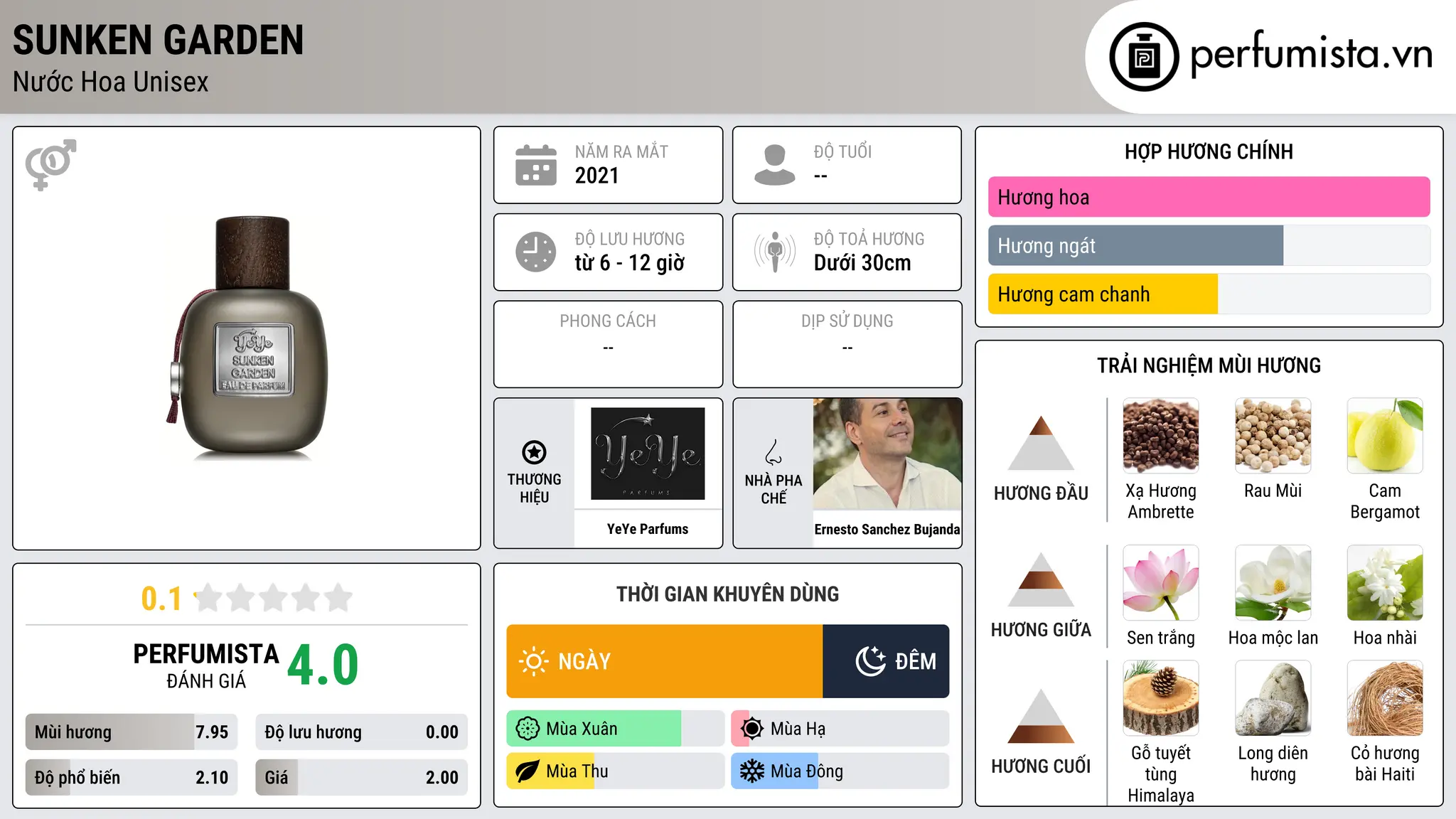The height and width of the screenshot is (819, 1456).
Task: Click the Mùa Hạ season bar
Action: (840, 729)
